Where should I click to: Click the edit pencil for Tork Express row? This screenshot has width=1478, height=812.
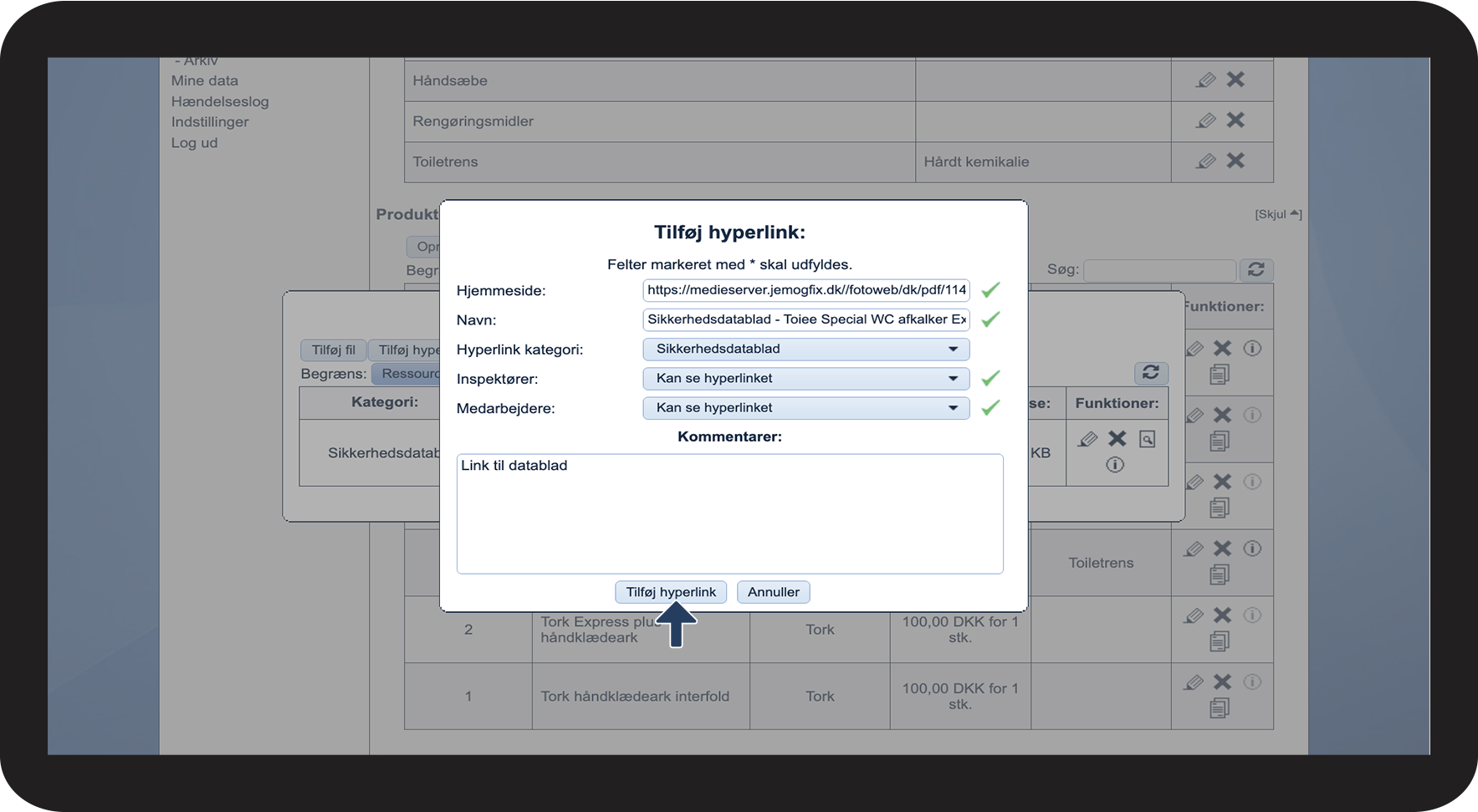coord(1194,615)
